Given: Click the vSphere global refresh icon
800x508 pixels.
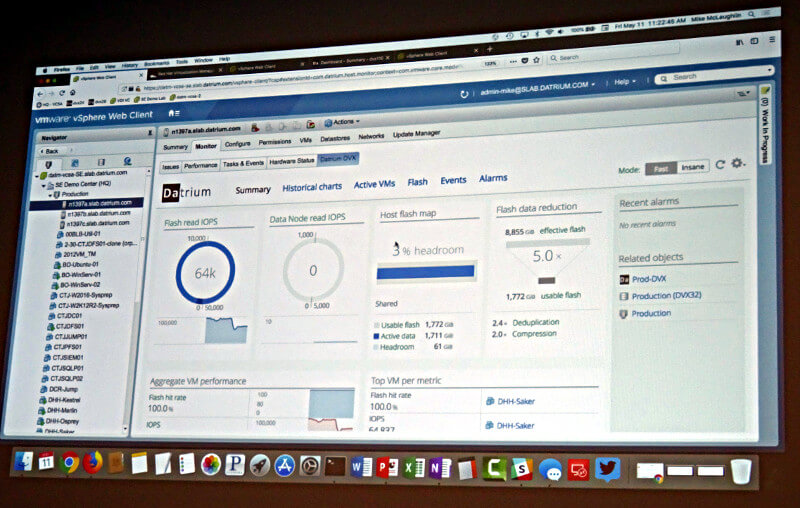Looking at the screenshot, I should coord(464,94).
